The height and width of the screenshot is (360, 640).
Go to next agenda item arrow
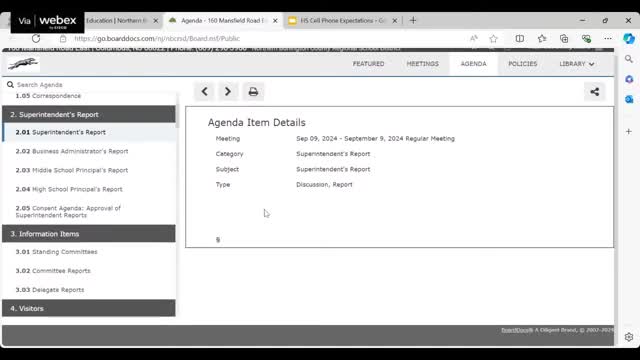pyautogui.click(x=228, y=92)
